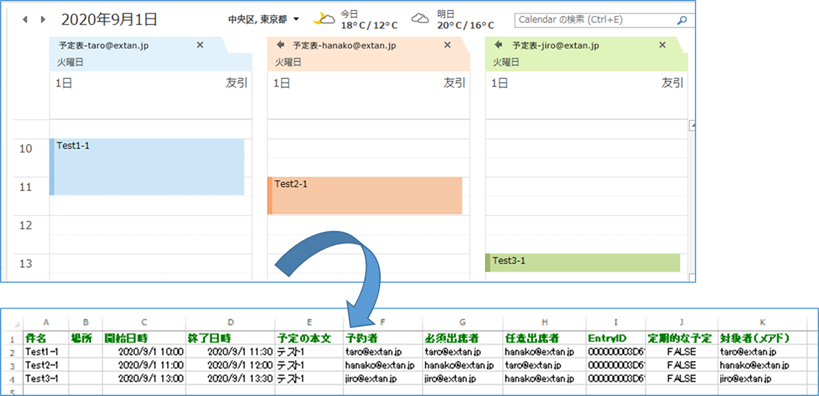Select the 2020/9/1 12:00 end cell
Image resolution: width=819 pixels, height=396 pixels.
(x=230, y=365)
